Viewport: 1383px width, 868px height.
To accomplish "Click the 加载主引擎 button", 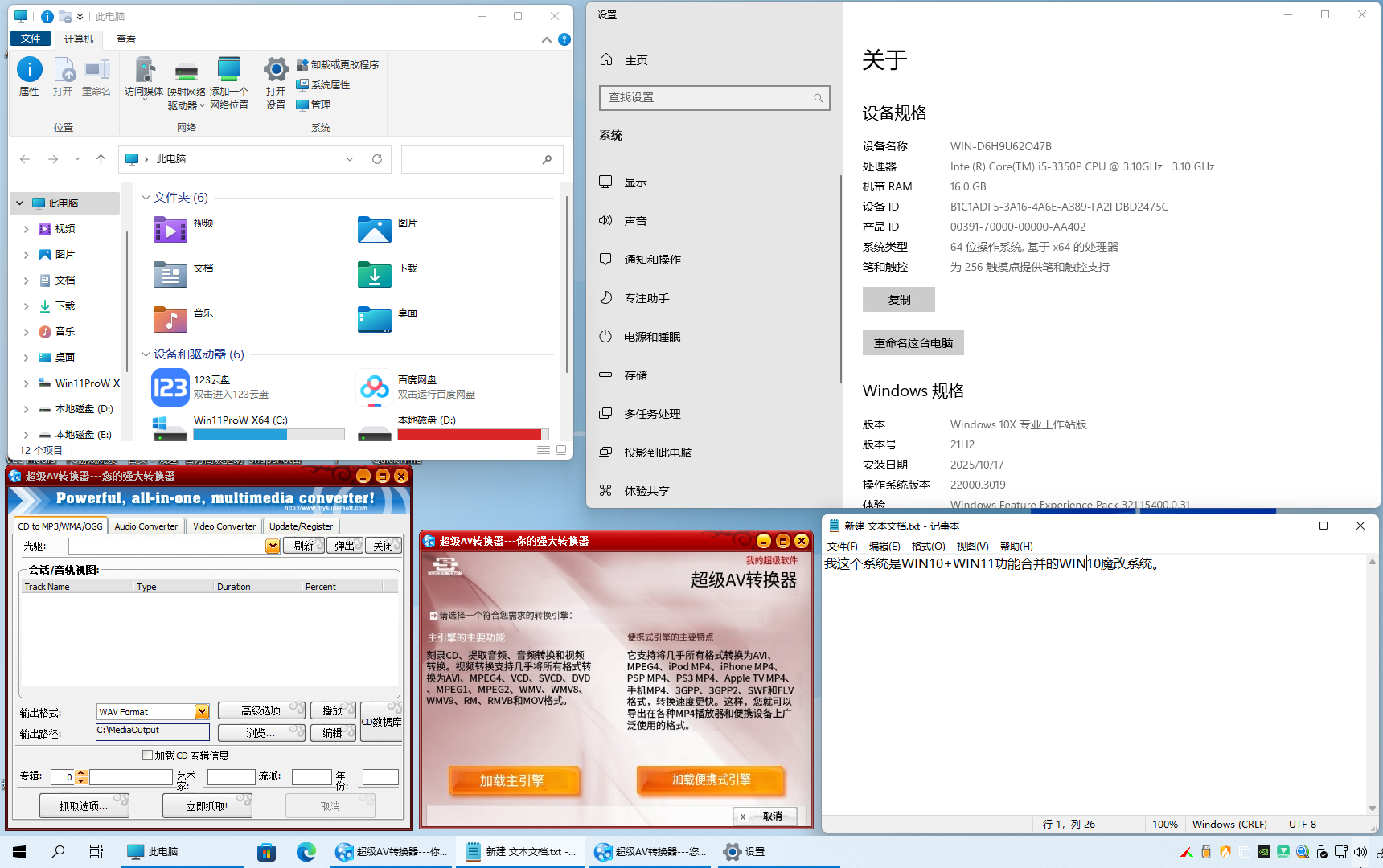I will click(x=514, y=779).
